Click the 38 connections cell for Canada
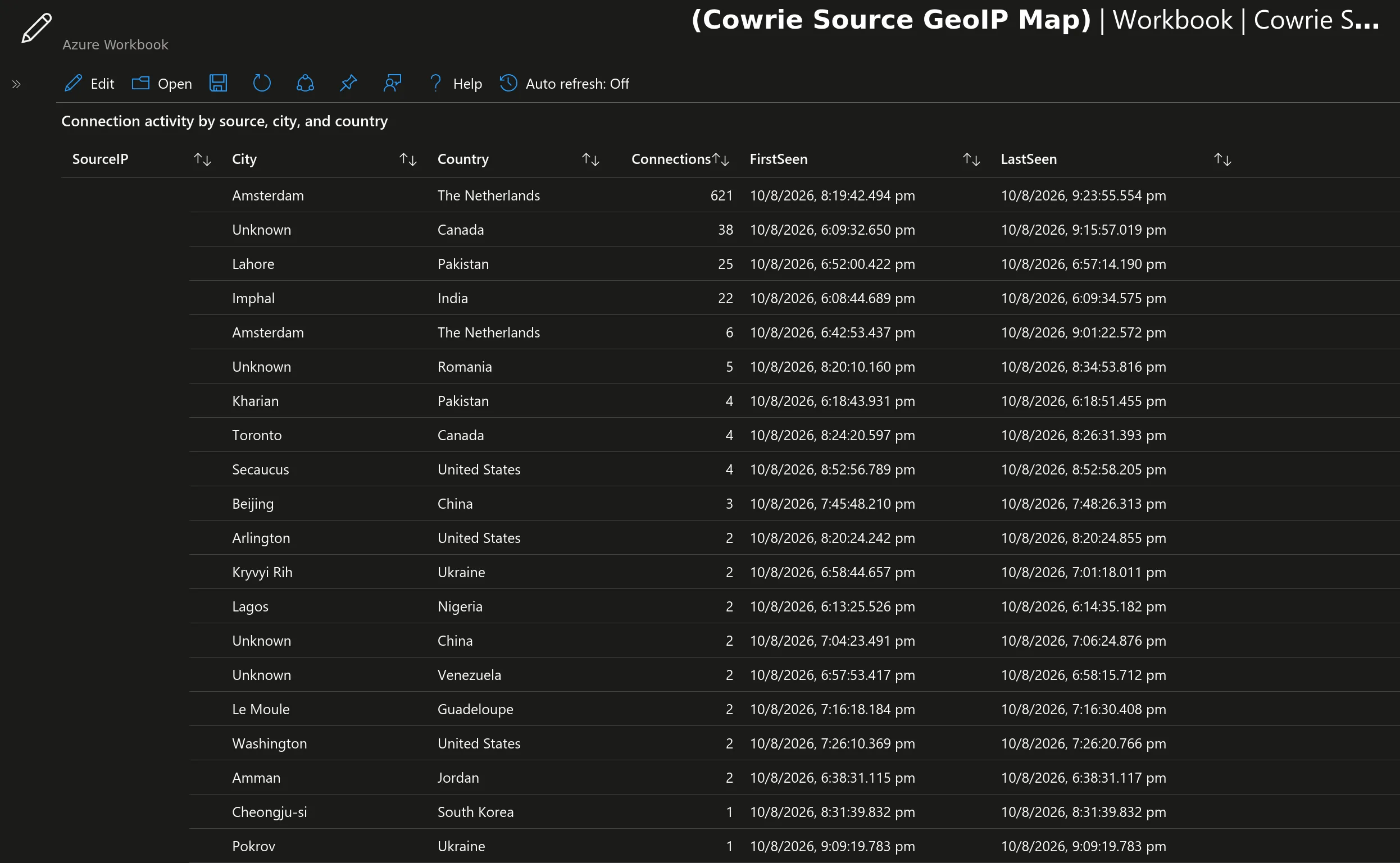 click(x=726, y=230)
